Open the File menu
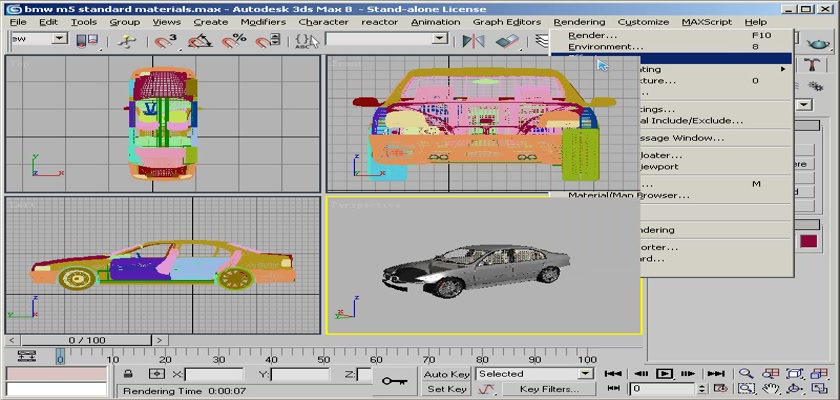This screenshot has height=400, width=840. coord(18,22)
